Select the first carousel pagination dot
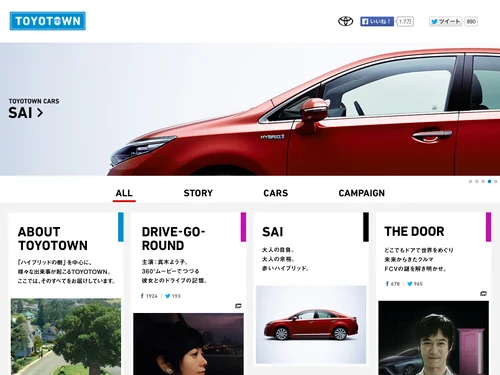The width and height of the screenshot is (500, 375). pos(470,181)
